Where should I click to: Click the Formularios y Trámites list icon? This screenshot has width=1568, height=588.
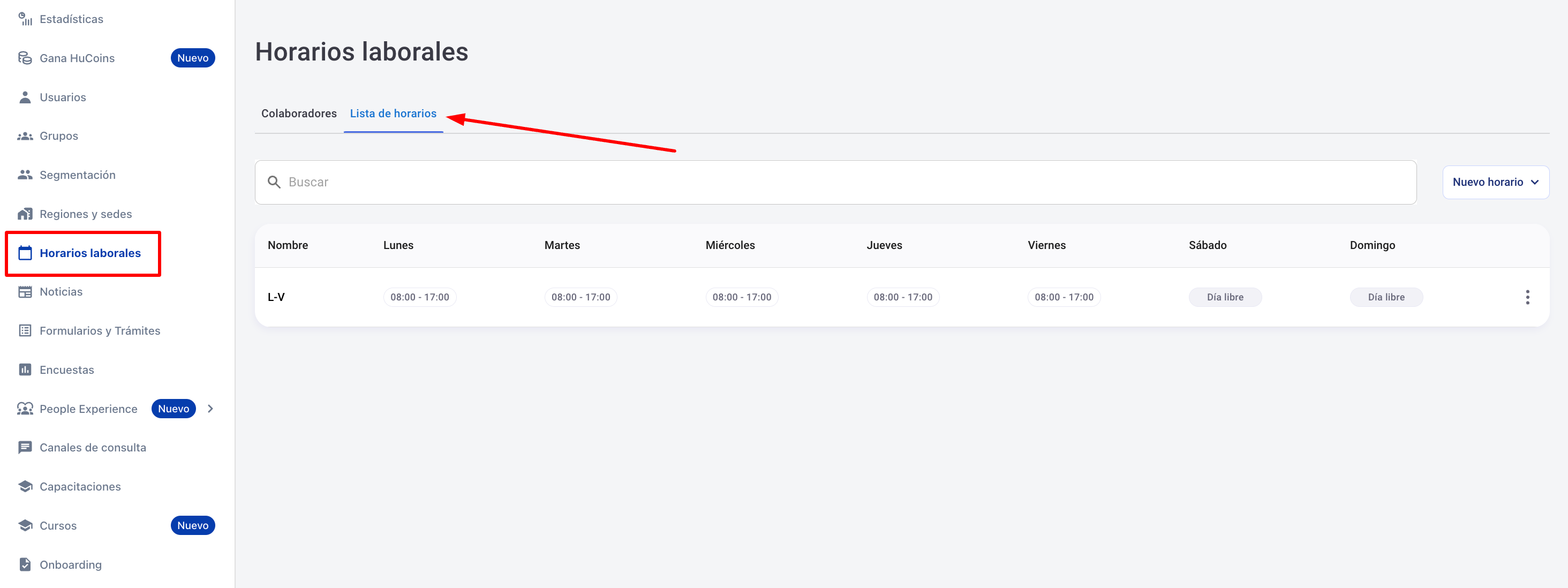pos(25,330)
